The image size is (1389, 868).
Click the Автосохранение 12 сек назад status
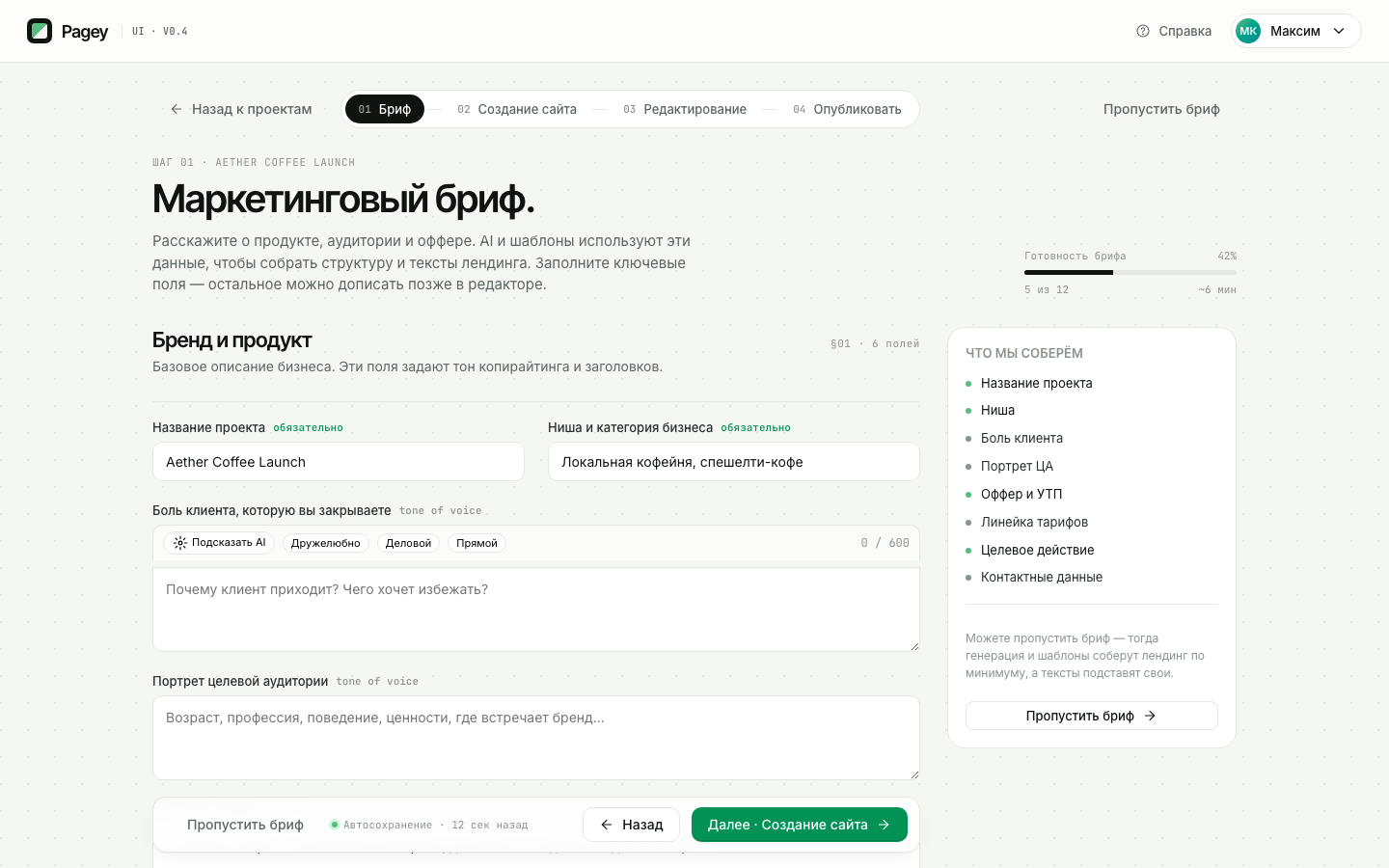point(436,825)
